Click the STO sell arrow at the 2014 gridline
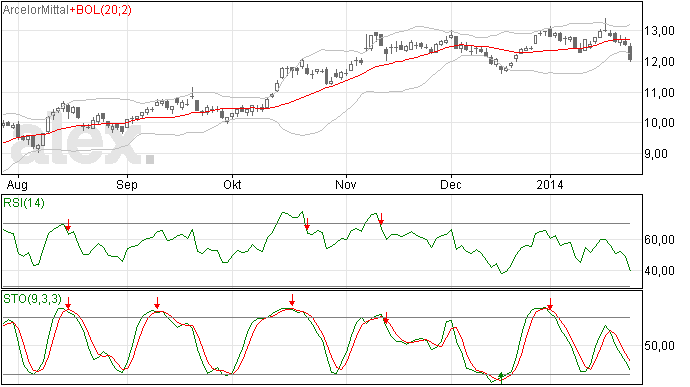690x387 pixels. coord(550,304)
